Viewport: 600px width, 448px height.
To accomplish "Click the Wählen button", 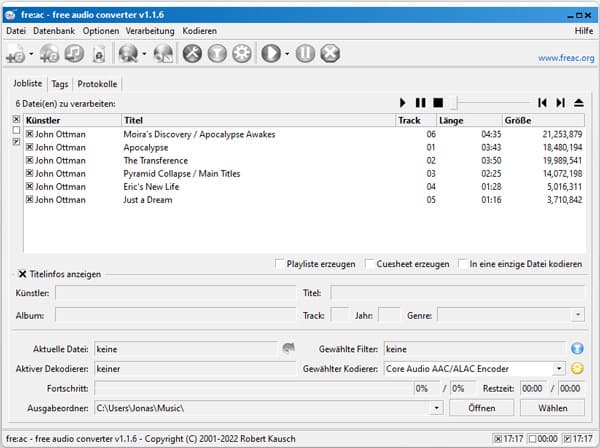I will pos(552,408).
